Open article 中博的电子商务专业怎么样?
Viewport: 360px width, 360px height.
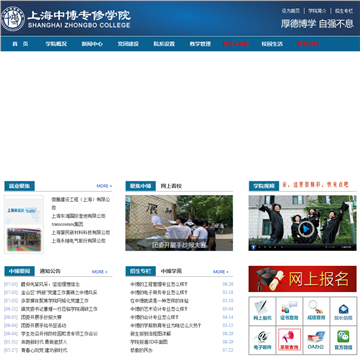159,293
